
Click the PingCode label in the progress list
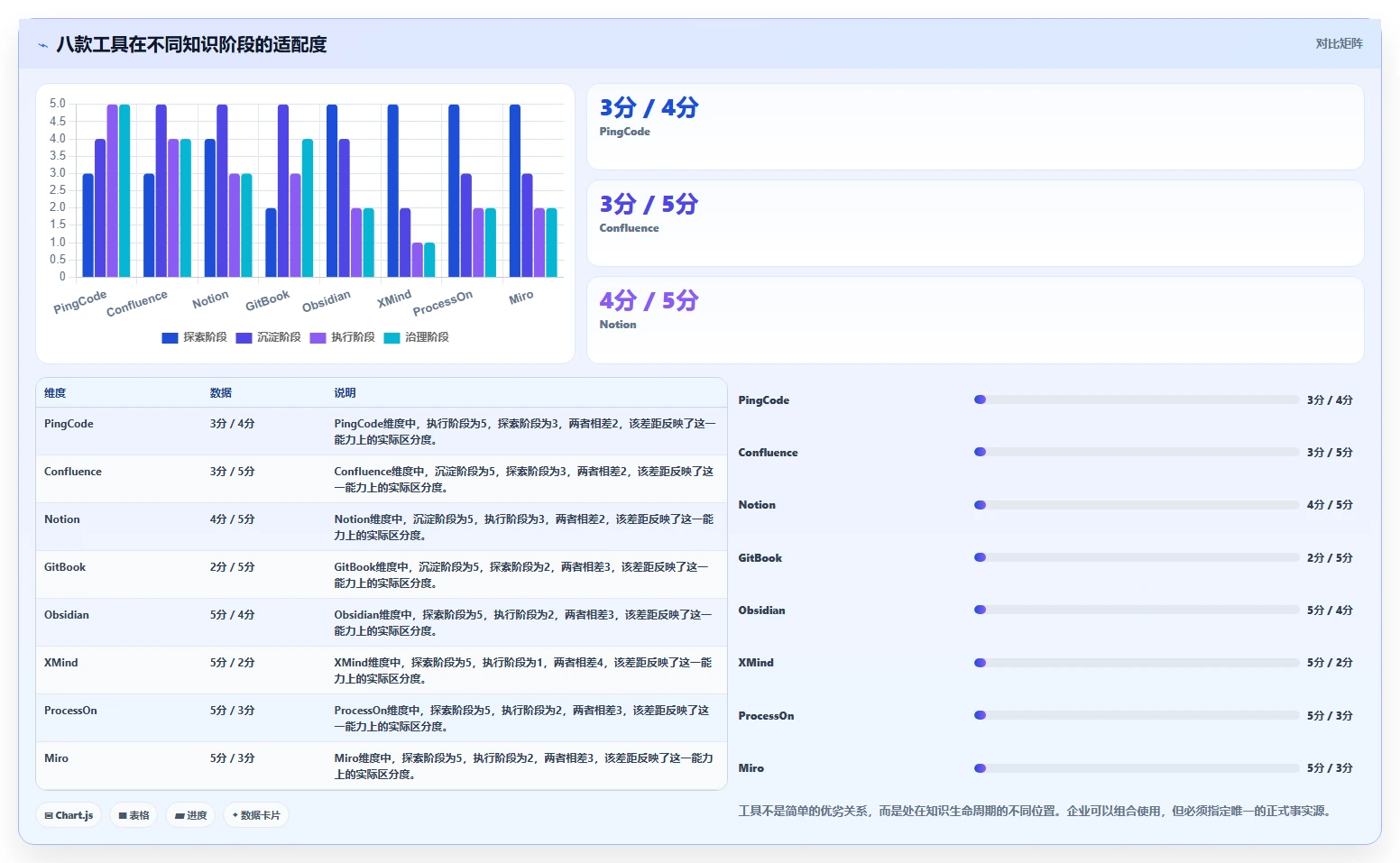764,400
